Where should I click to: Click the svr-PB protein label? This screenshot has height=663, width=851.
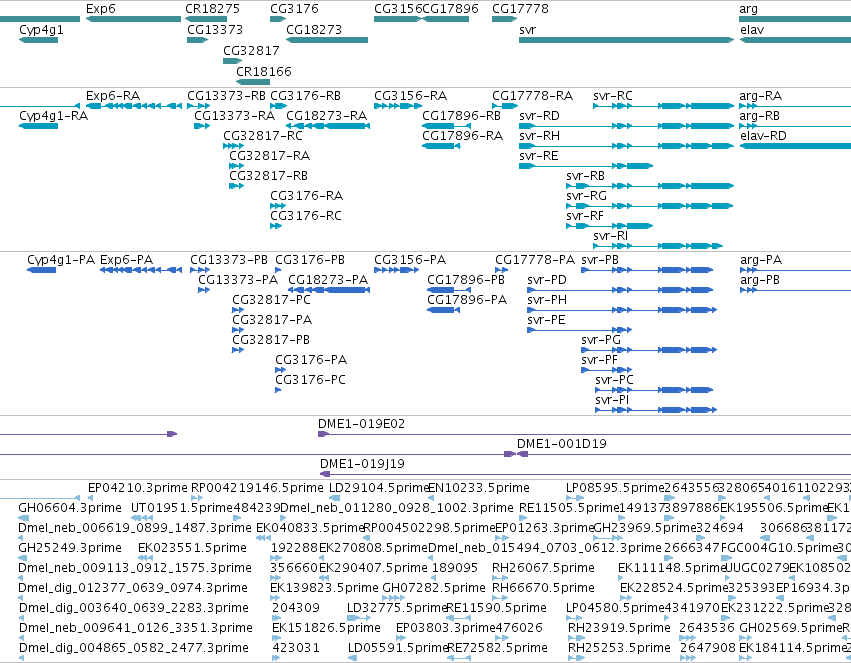600,260
